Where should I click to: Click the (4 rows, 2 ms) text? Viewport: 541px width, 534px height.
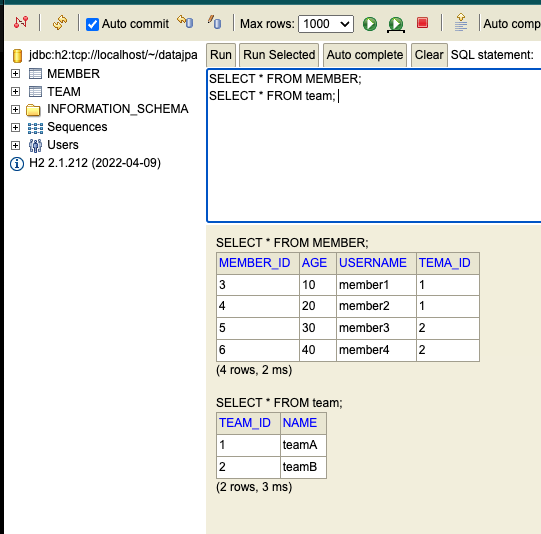254,370
